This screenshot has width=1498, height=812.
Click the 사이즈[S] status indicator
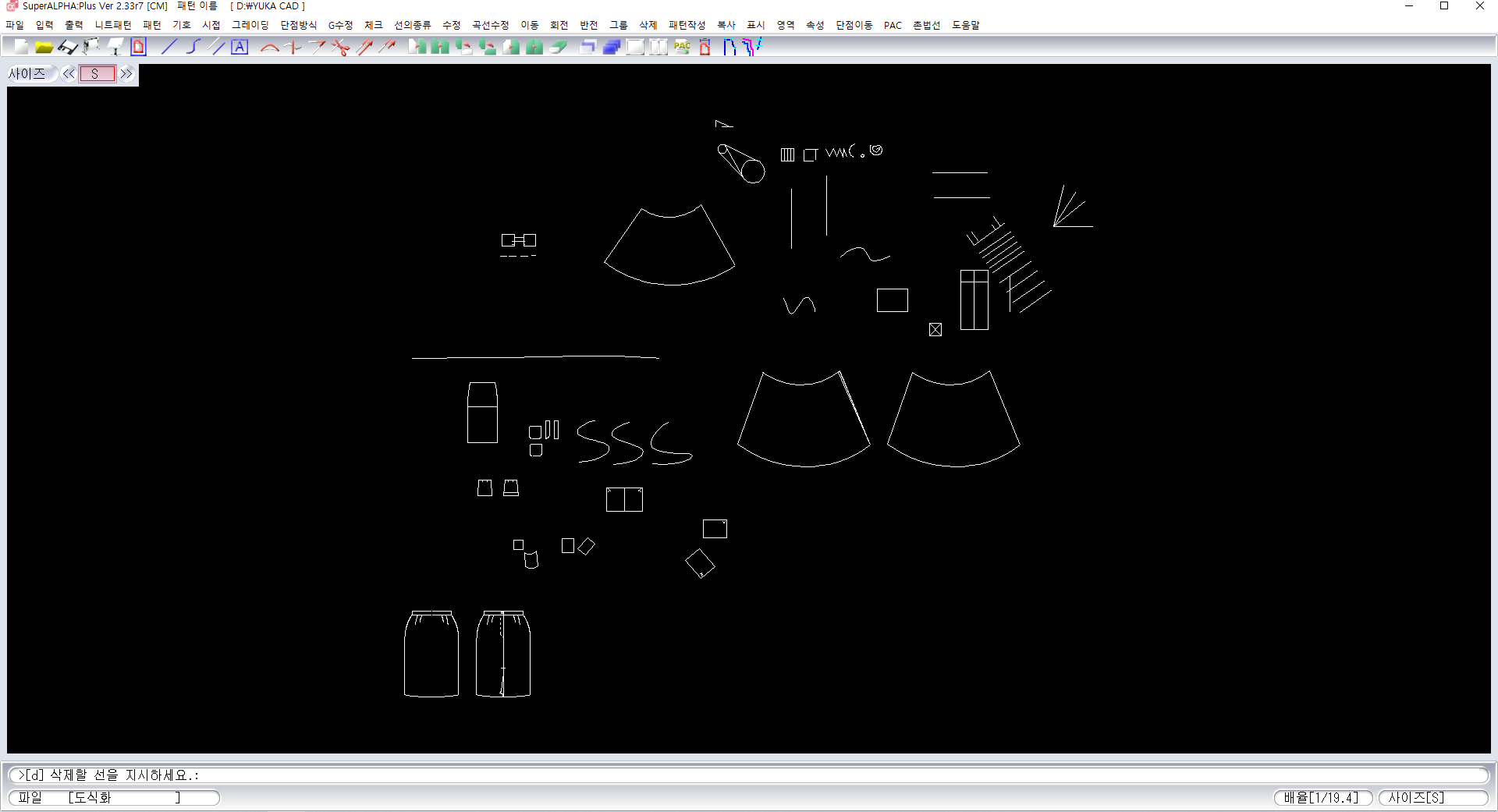coord(1432,797)
